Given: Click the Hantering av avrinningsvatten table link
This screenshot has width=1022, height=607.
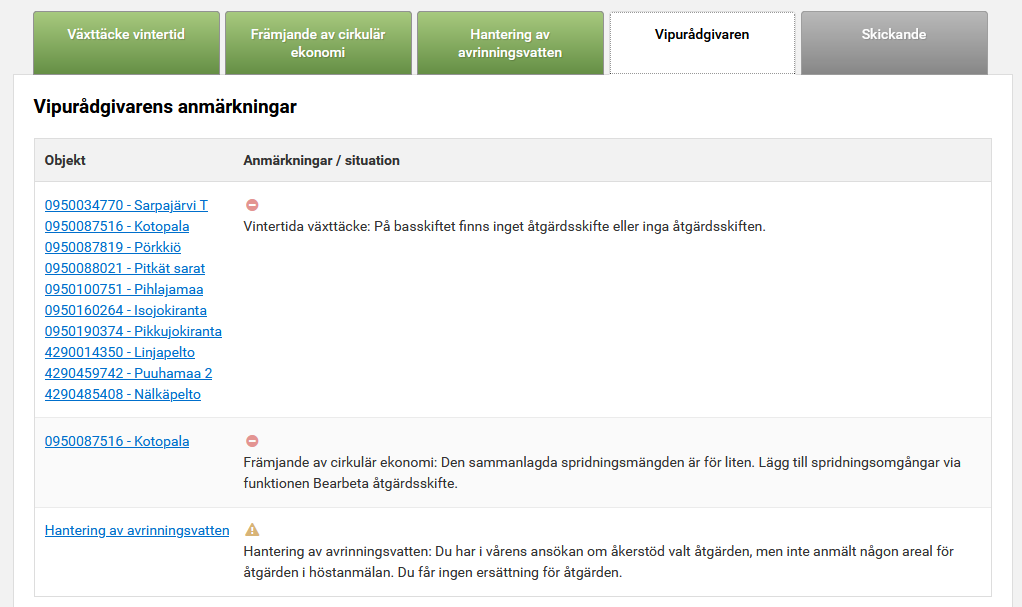Looking at the screenshot, I should click(x=137, y=530).
